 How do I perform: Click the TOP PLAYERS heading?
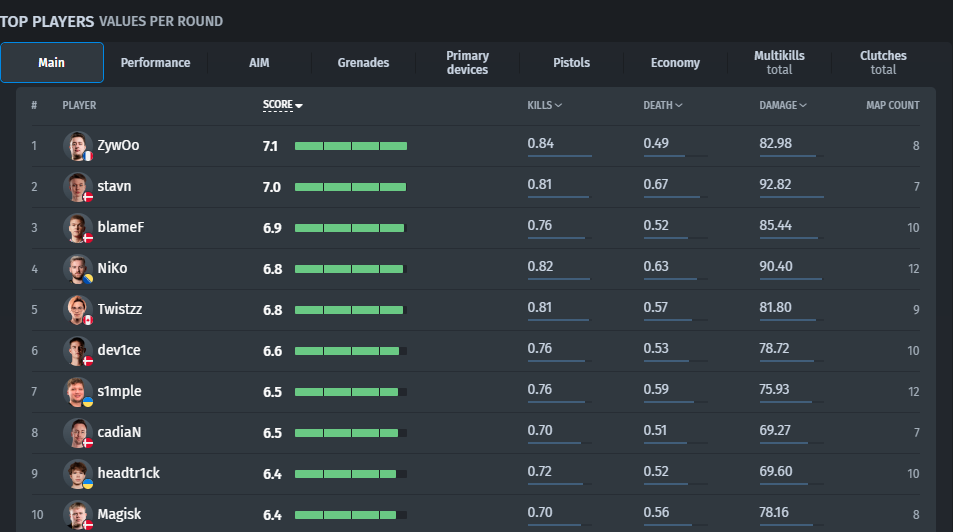point(47,21)
